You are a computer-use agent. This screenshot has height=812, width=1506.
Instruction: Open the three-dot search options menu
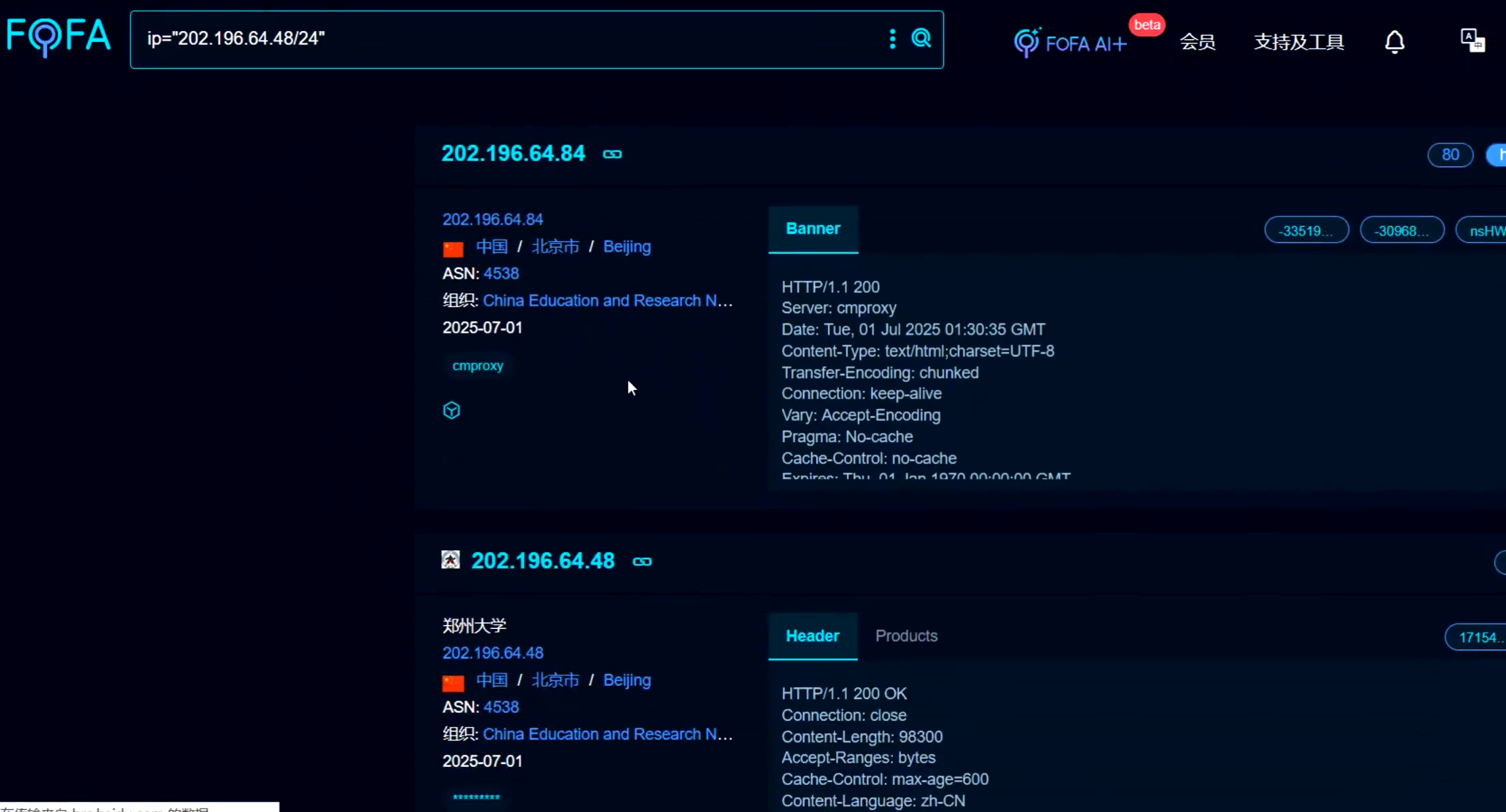[892, 39]
